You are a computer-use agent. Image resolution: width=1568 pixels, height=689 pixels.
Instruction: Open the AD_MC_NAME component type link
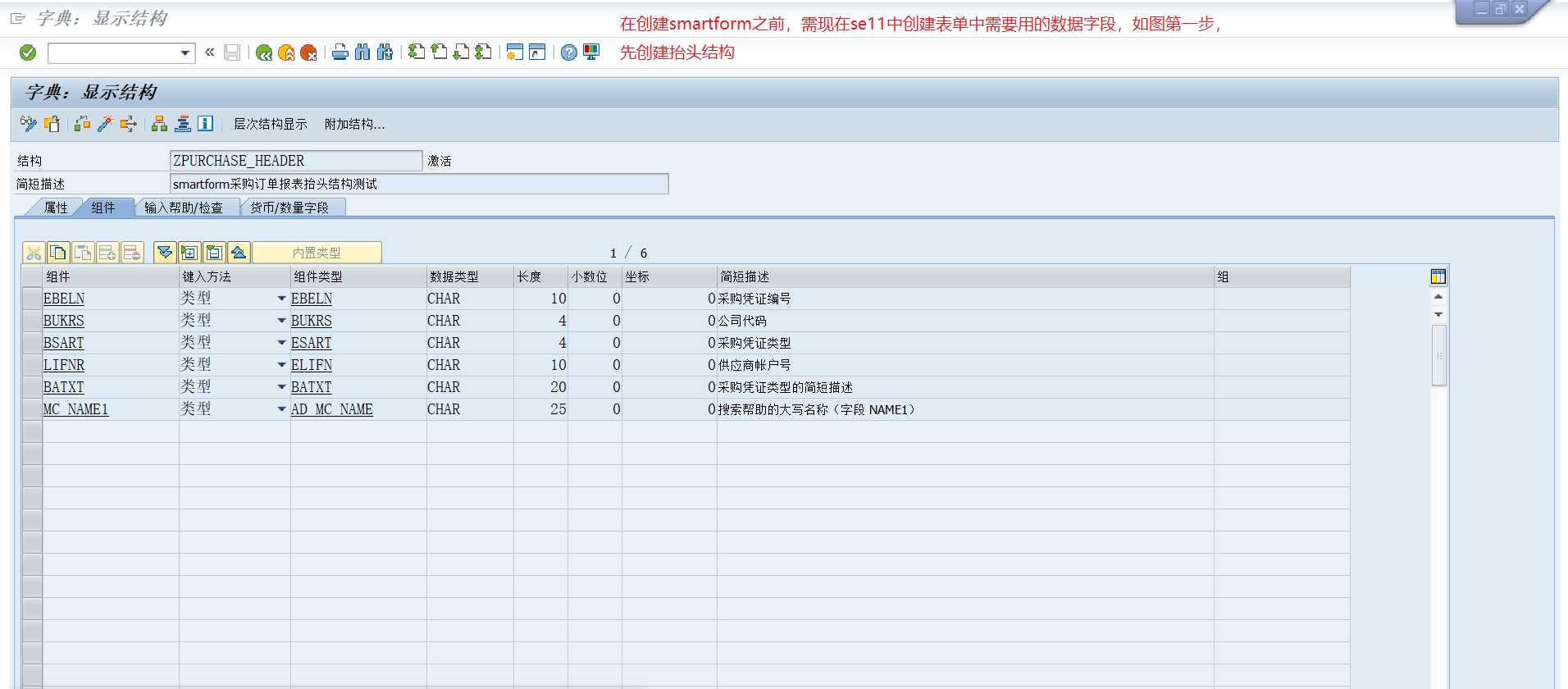(332, 409)
